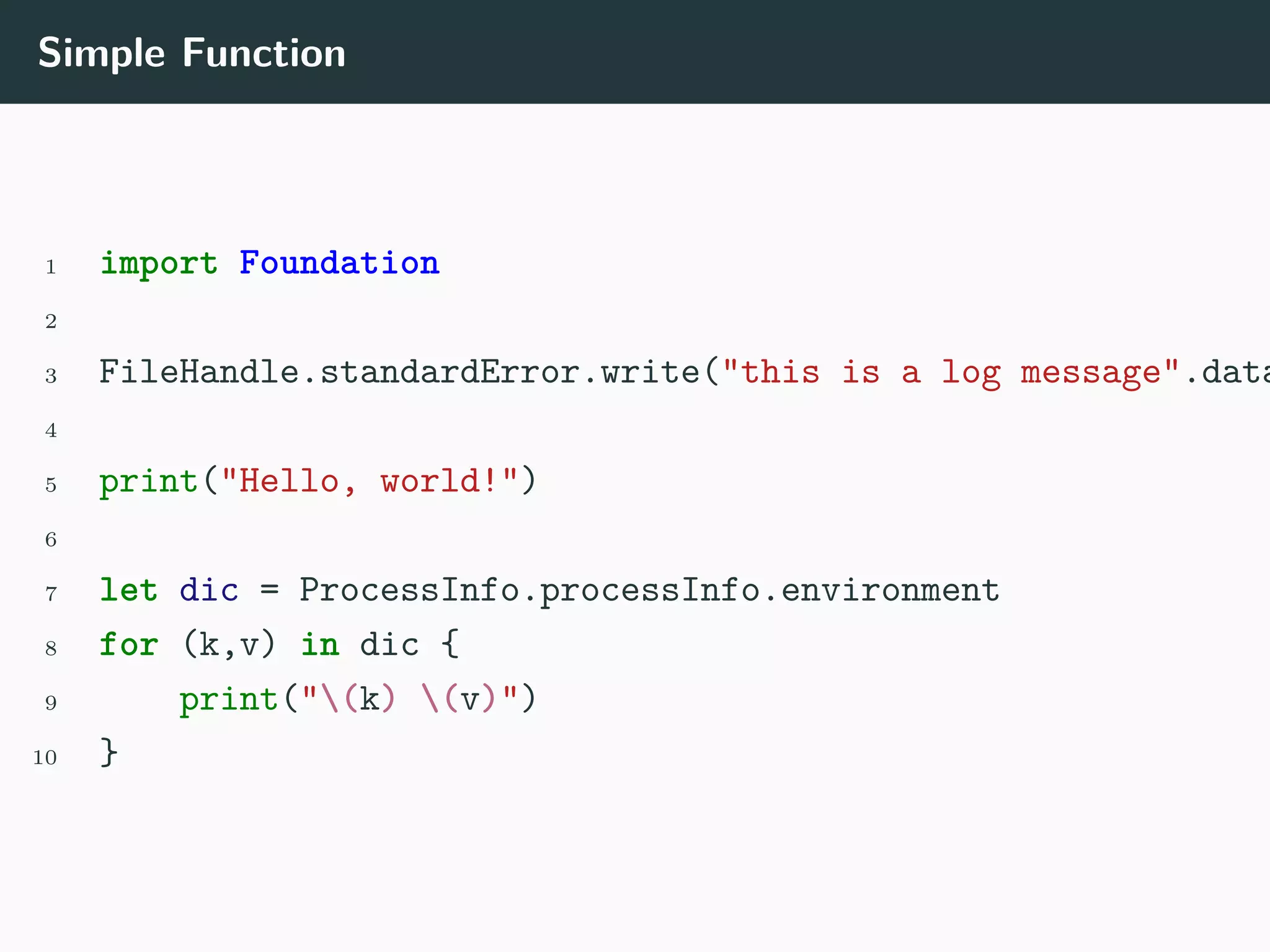This screenshot has width=1270, height=952.
Task: Click the (k,v) tuple on line 8
Action: coord(229,645)
